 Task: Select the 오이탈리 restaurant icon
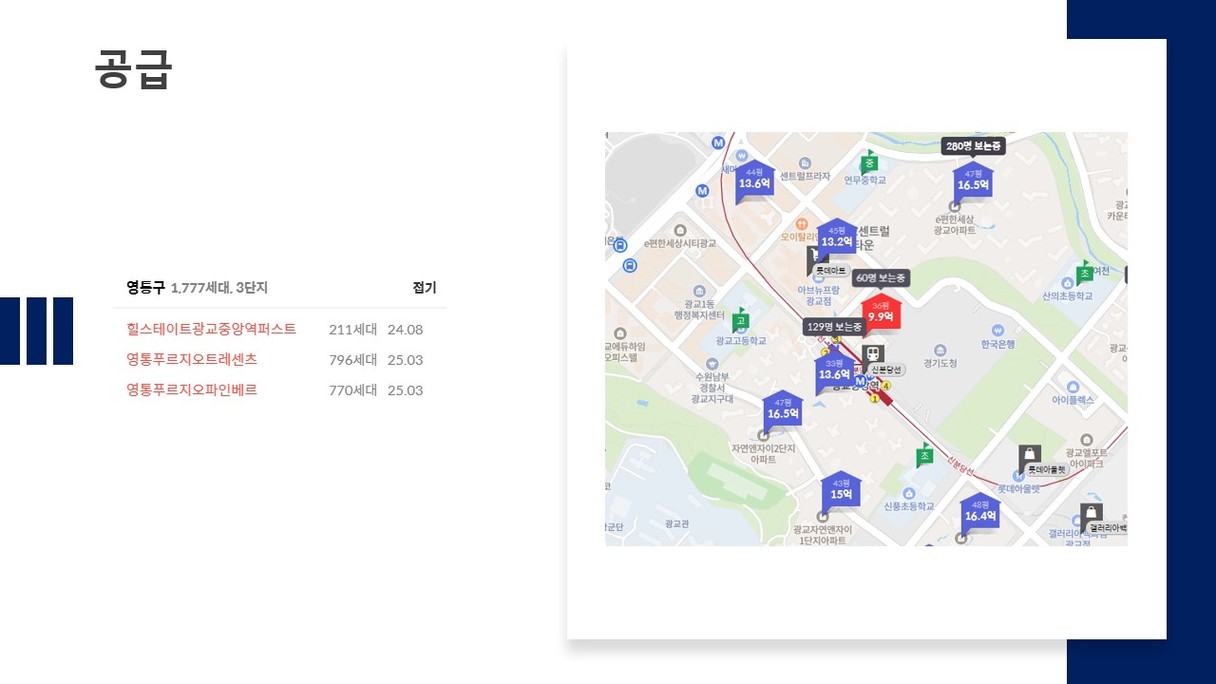[801, 224]
